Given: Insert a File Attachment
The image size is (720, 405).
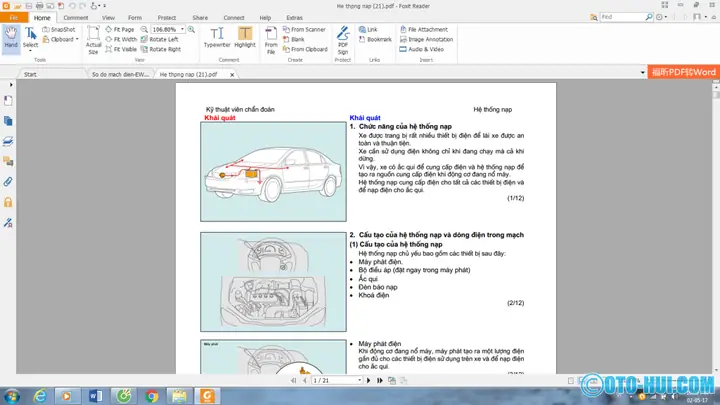Looking at the screenshot, I should coord(423,29).
